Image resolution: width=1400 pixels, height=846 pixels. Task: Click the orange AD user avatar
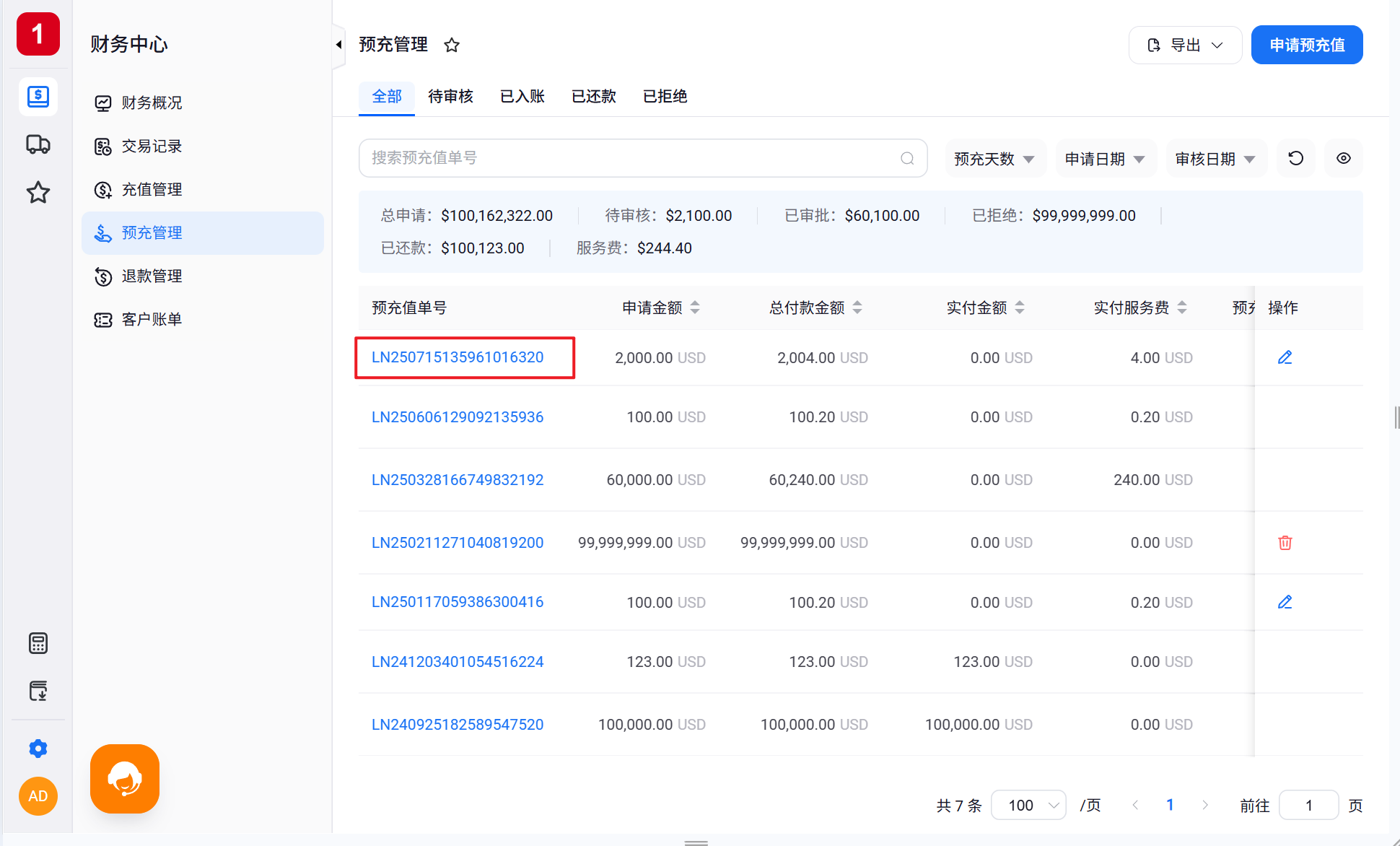coord(38,796)
